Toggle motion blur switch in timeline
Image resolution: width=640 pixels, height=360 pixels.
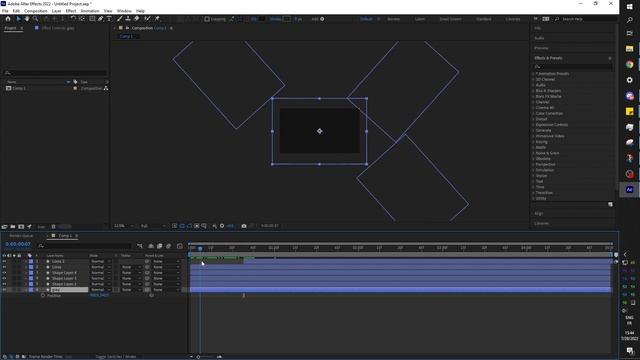click(x=169, y=246)
